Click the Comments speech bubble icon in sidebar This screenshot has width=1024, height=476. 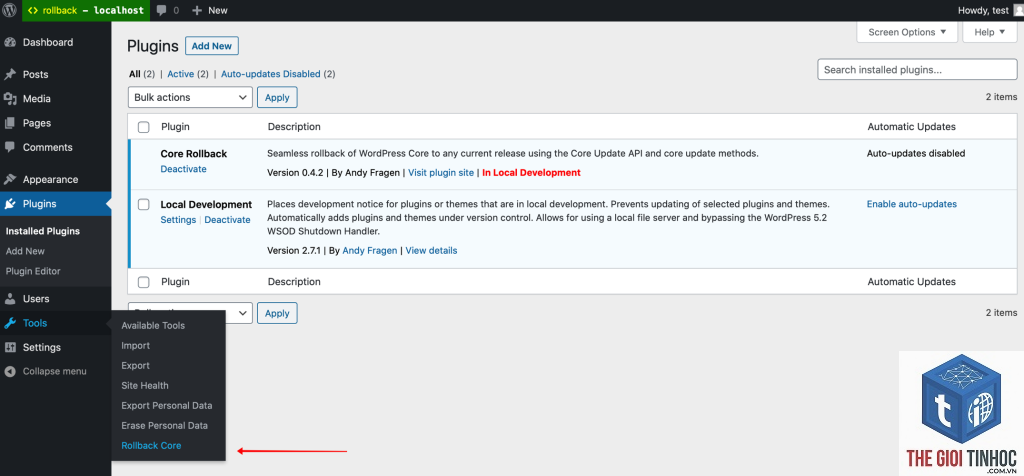coord(10,147)
